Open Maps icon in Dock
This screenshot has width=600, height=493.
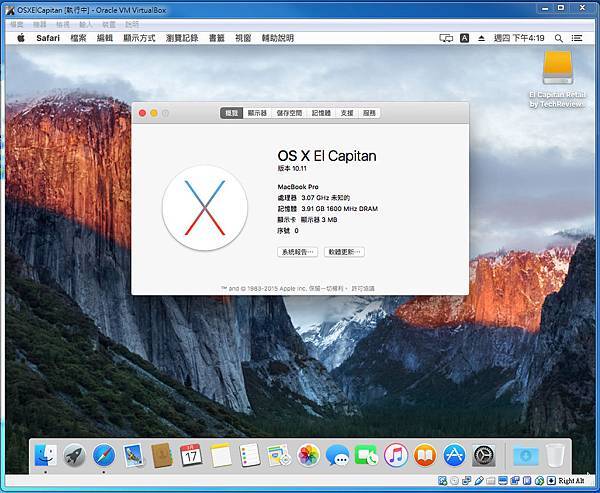279,455
